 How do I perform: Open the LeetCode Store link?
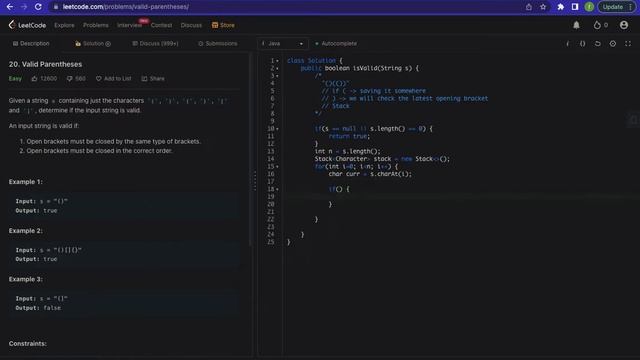(223, 25)
